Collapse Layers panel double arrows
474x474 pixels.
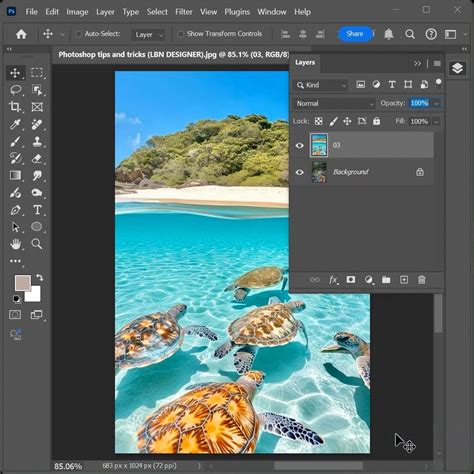[x=418, y=63]
